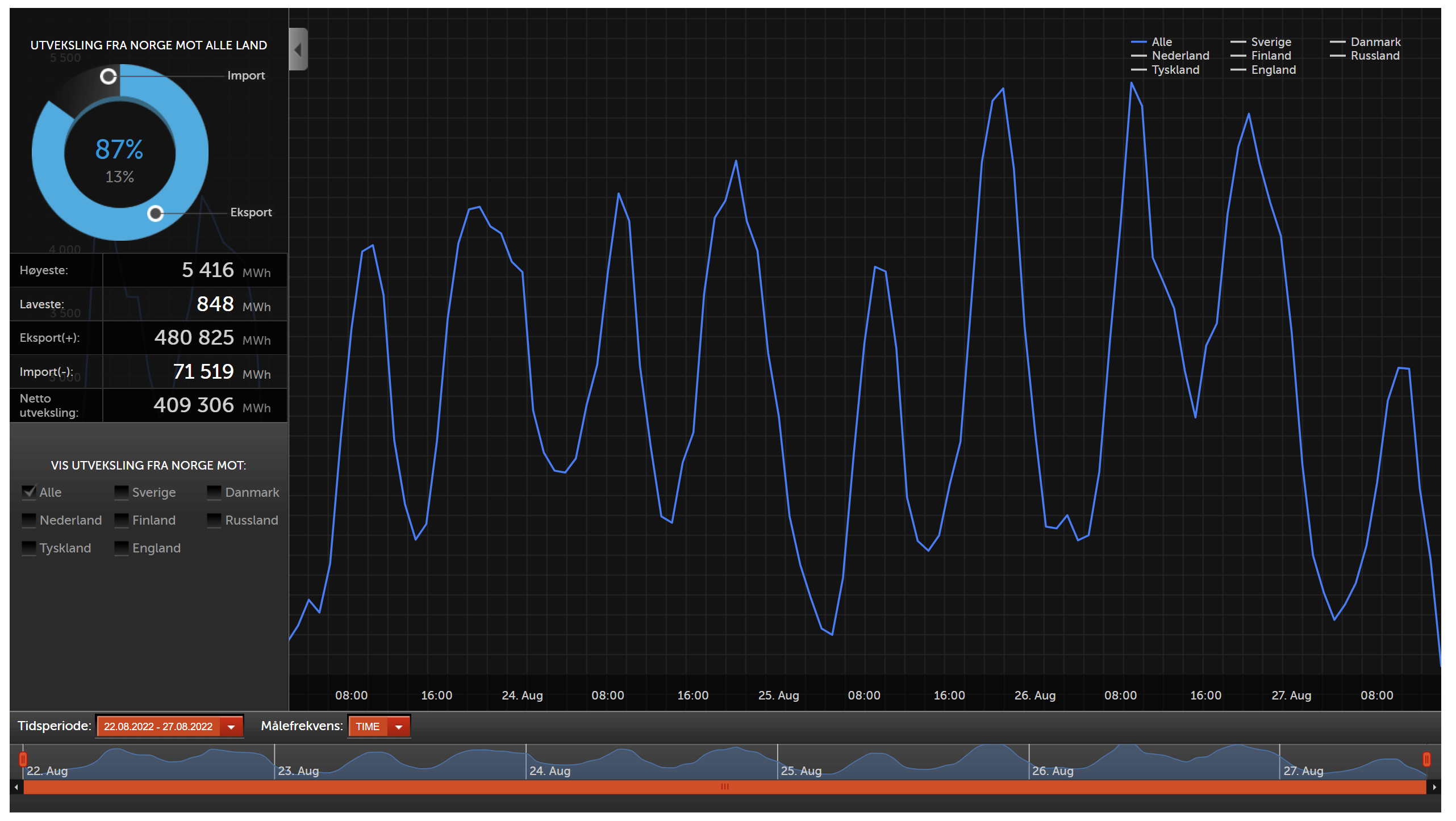Click the 24. Aug timeline marker

click(x=549, y=771)
